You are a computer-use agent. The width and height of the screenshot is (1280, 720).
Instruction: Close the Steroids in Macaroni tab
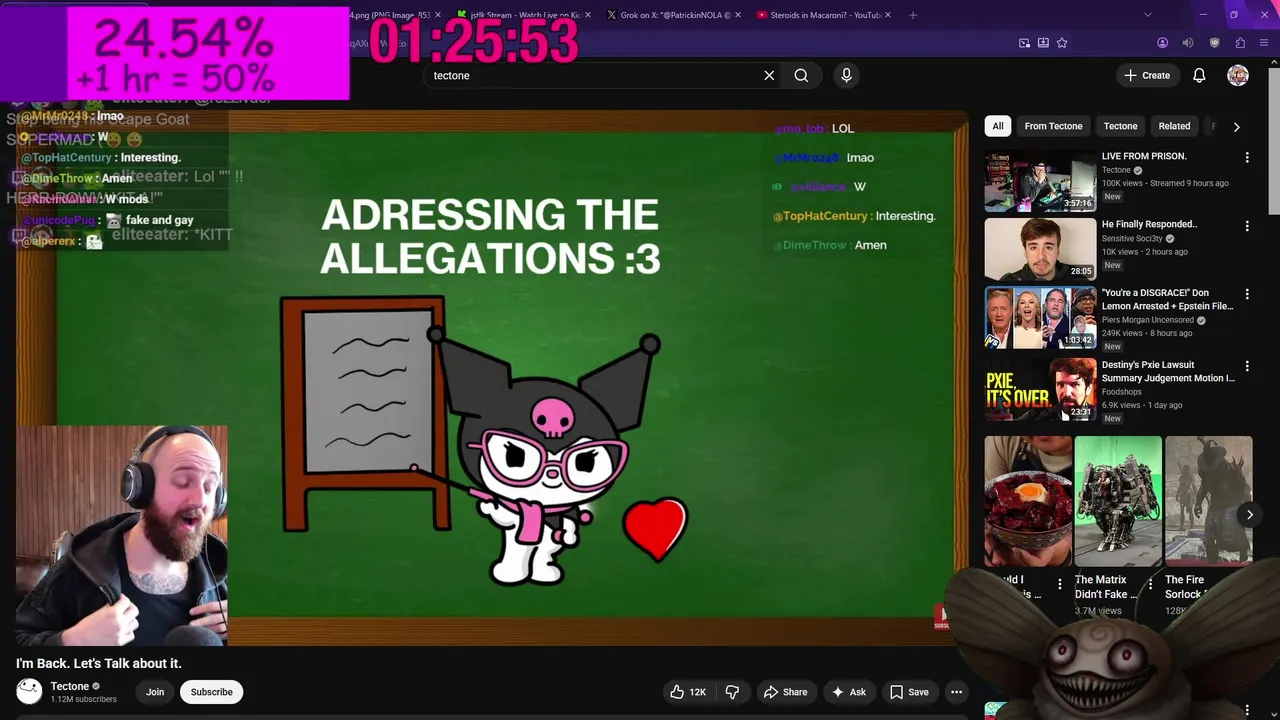tap(888, 15)
